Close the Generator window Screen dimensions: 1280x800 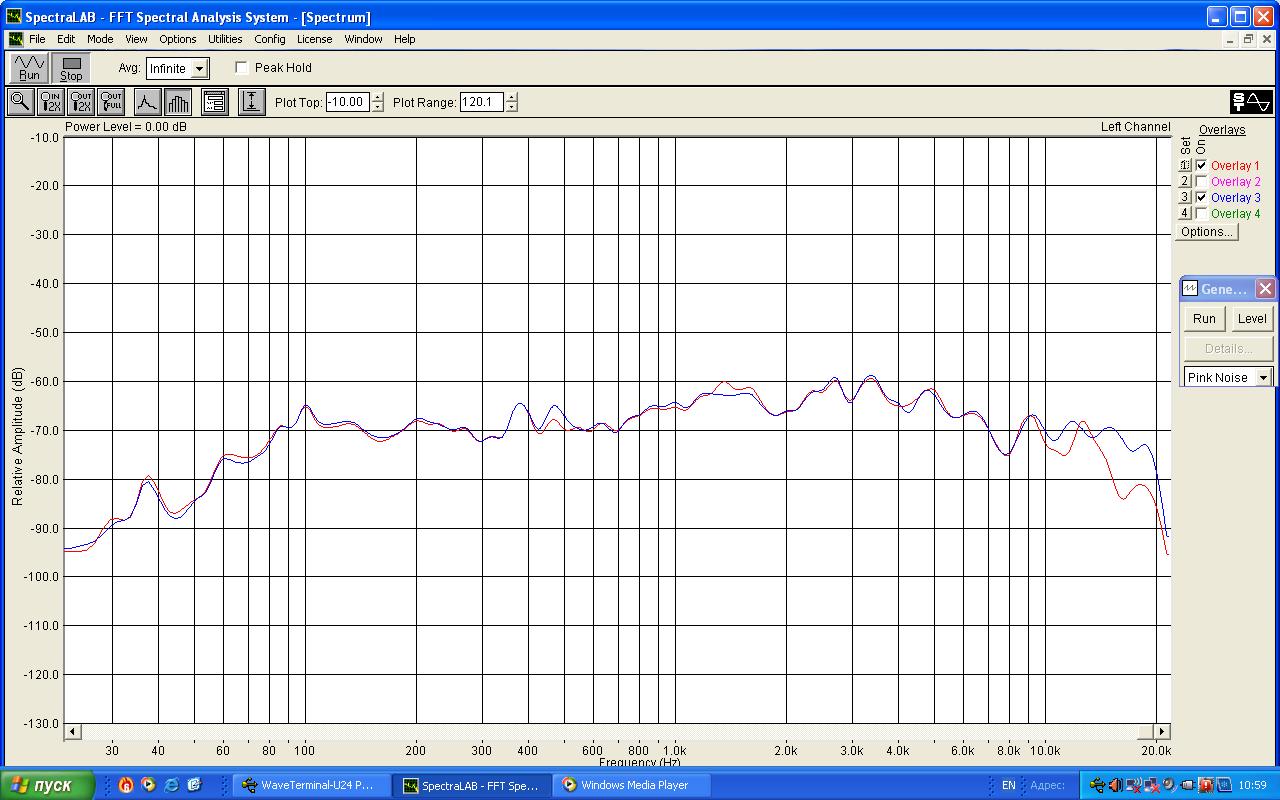tap(1265, 289)
